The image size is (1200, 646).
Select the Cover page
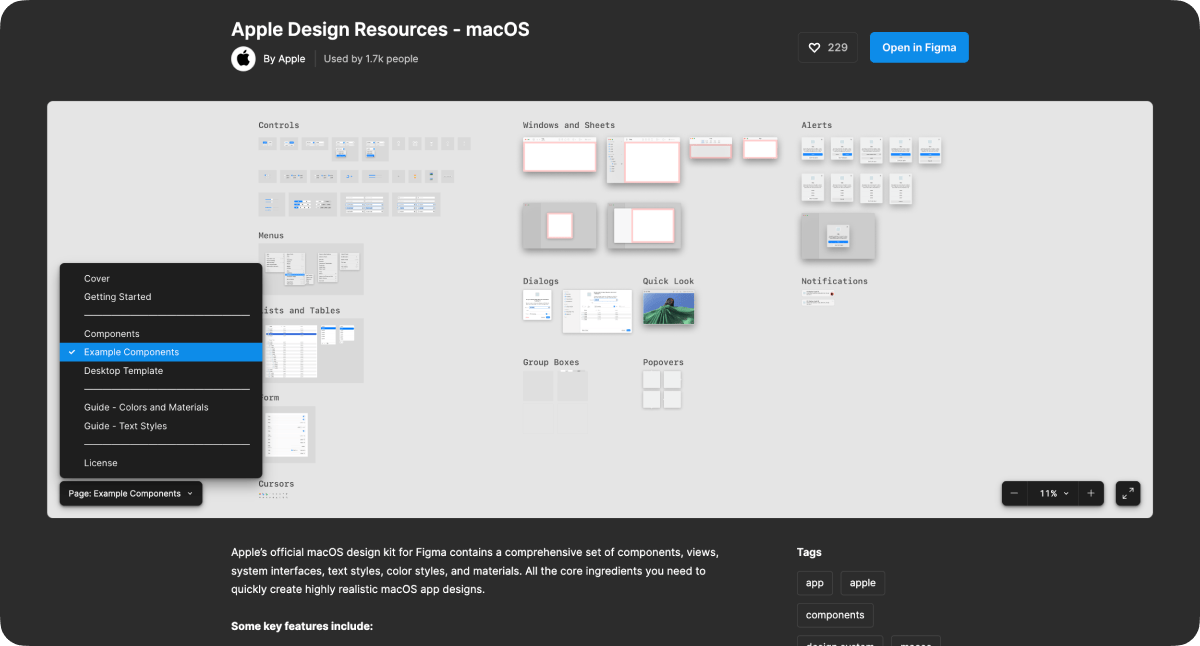(x=161, y=278)
